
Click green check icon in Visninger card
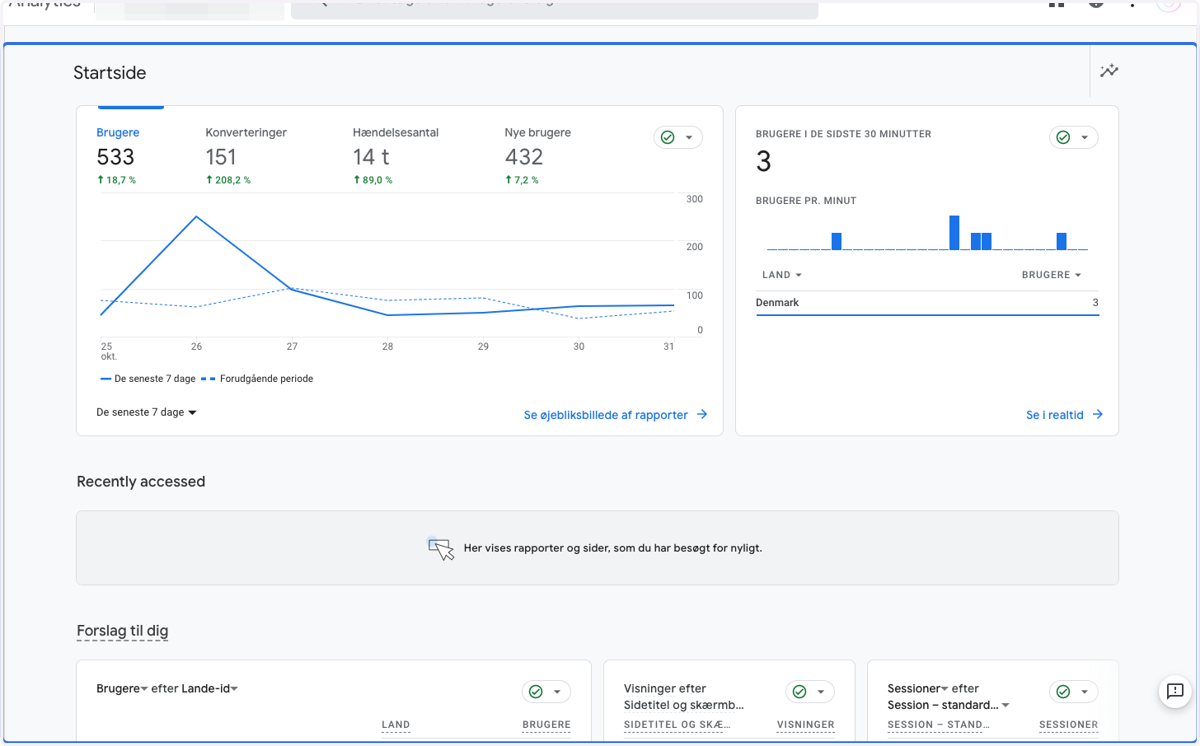click(x=799, y=691)
